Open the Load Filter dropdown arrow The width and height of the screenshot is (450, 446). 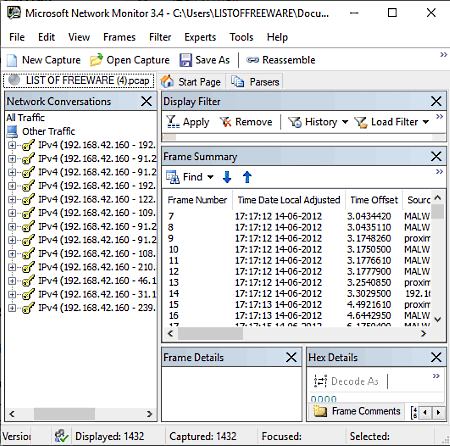coord(426,122)
